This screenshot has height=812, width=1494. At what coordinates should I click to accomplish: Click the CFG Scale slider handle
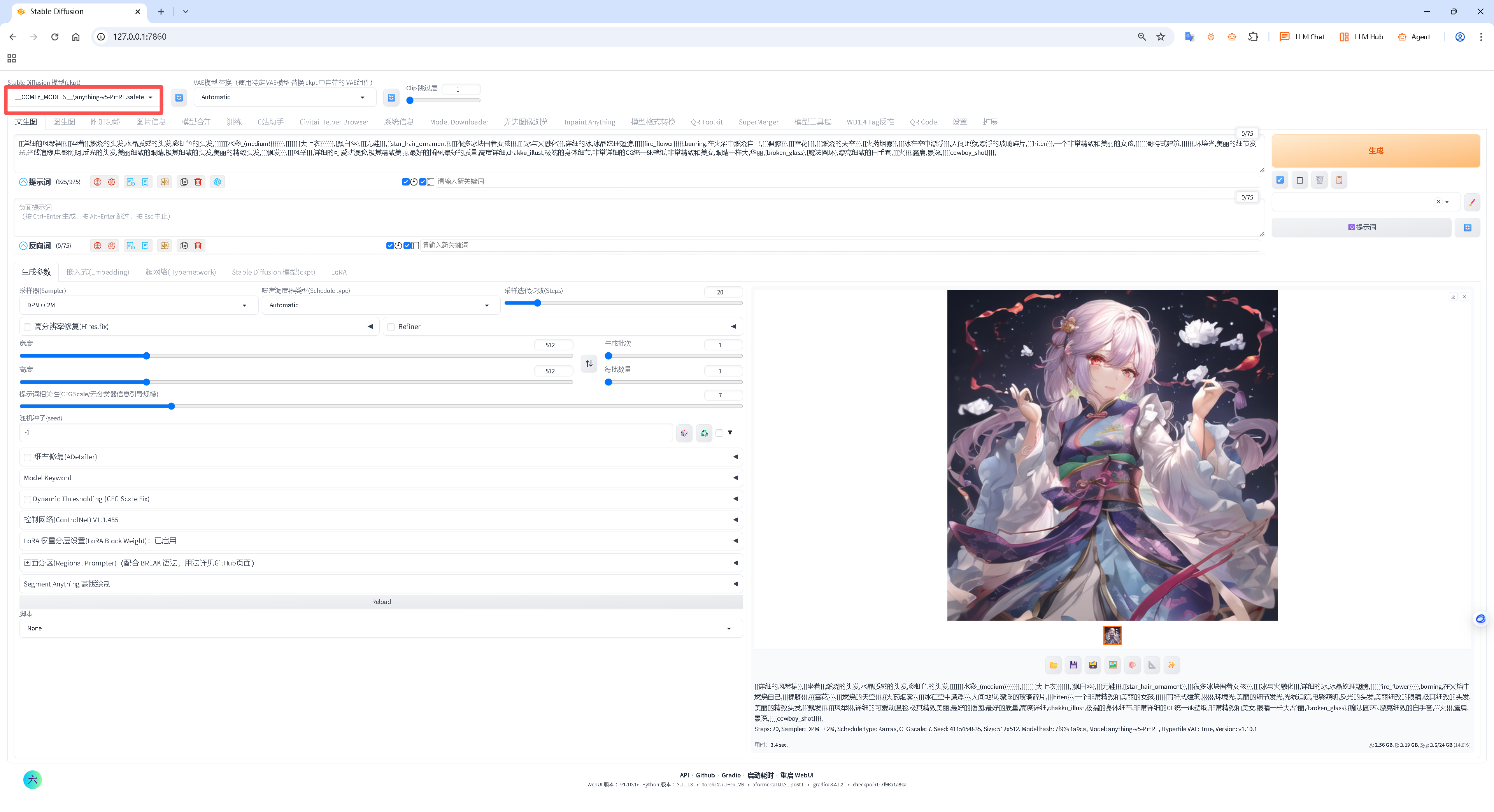click(x=171, y=406)
